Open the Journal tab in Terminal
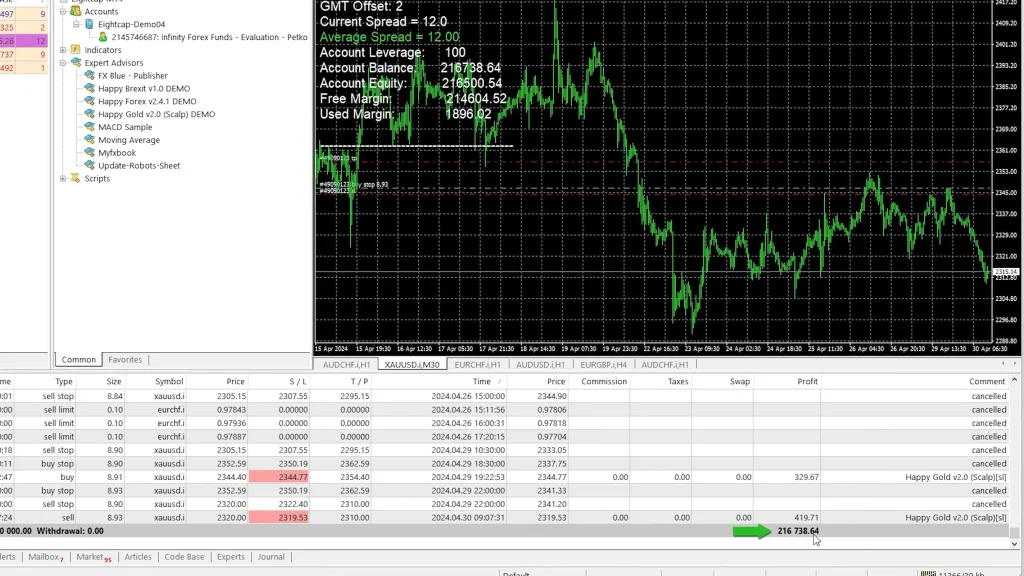This screenshot has width=1024, height=576. [271, 557]
